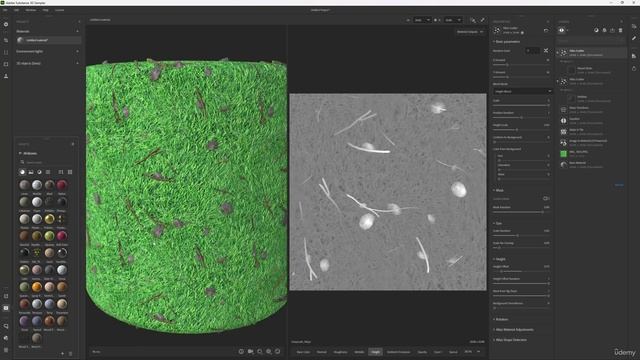Click the green swatch layer icon
The image size is (640, 360).
point(564,153)
